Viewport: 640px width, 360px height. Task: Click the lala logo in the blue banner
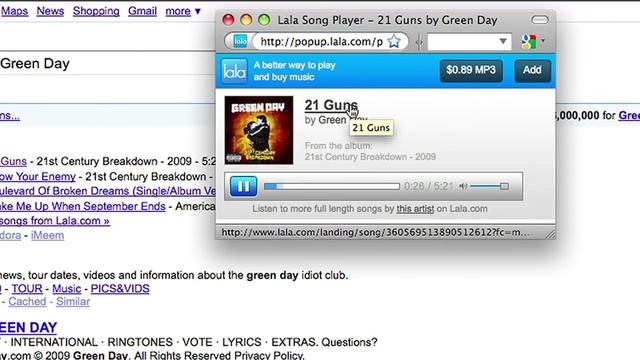234,71
